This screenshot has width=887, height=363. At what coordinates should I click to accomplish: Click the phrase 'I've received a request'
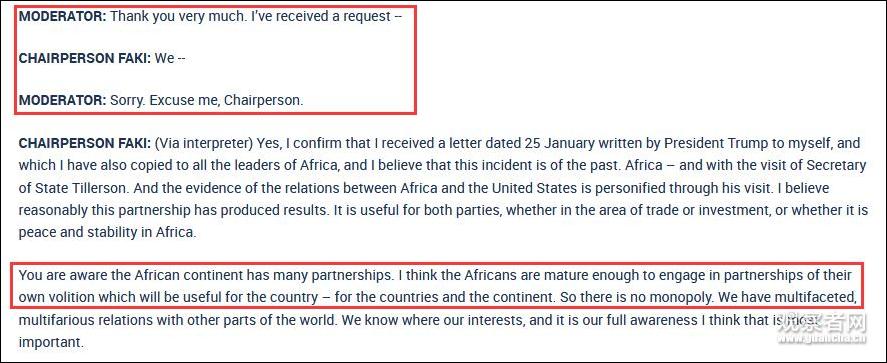point(320,16)
